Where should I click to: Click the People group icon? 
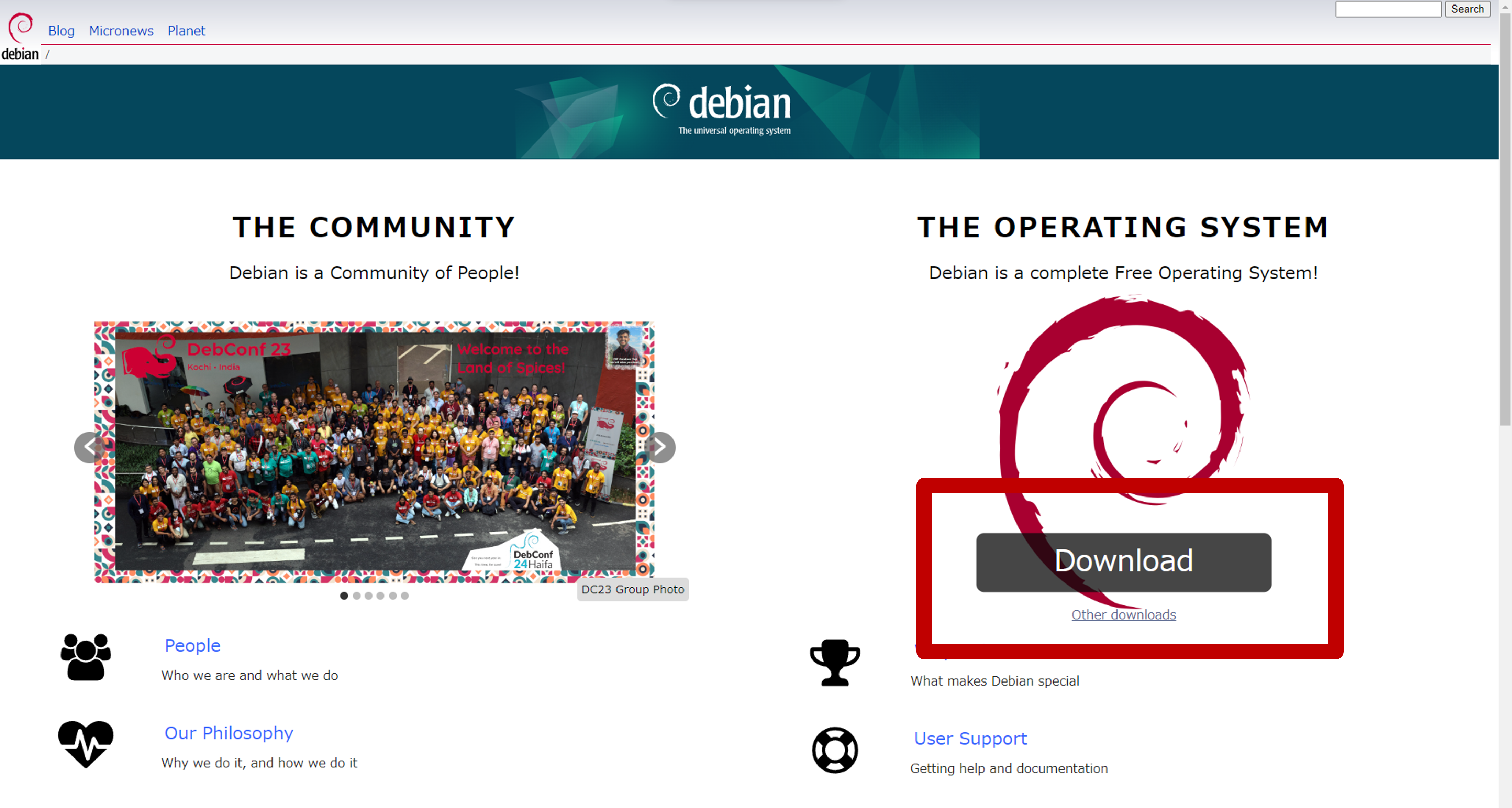tap(86, 656)
